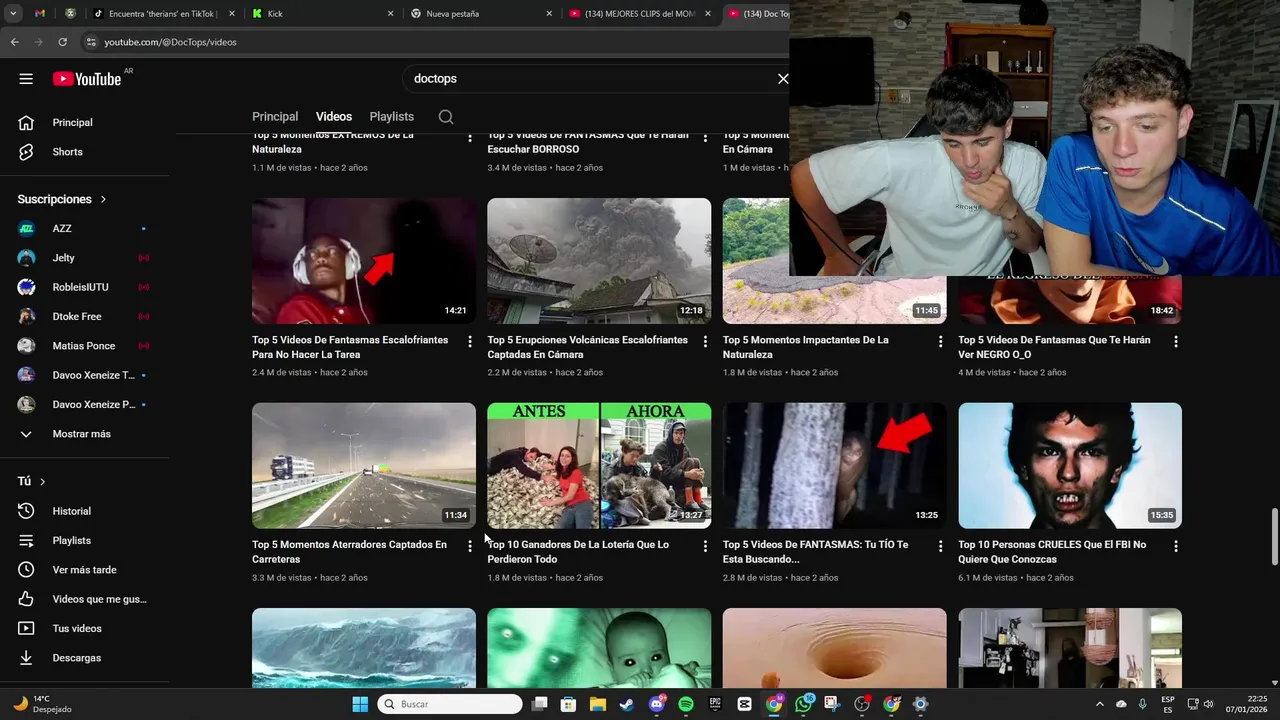The width and height of the screenshot is (1280, 720).
Task: Expand Mostrar más subscriptions
Action: 85,434
